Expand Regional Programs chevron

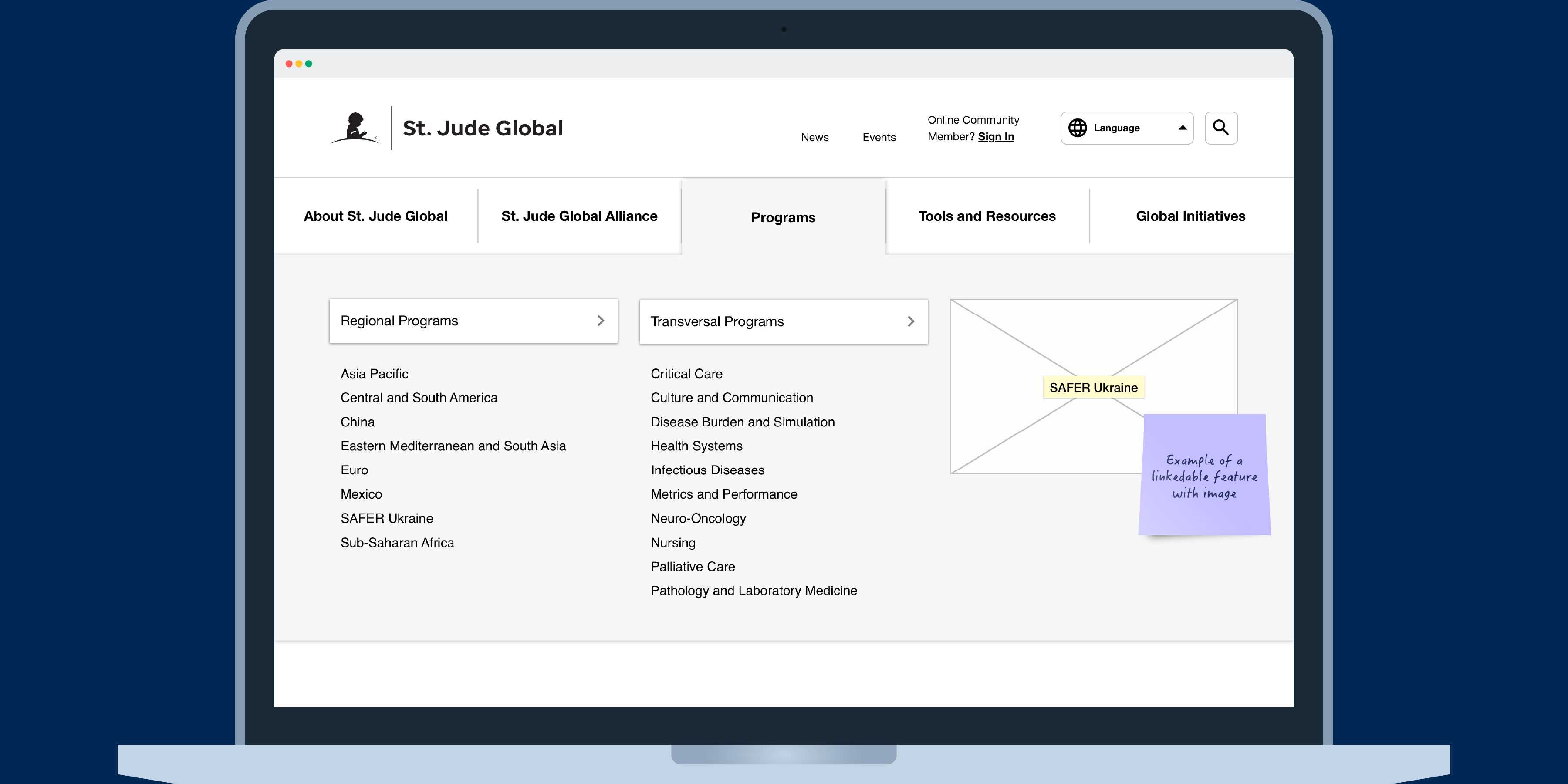(601, 321)
